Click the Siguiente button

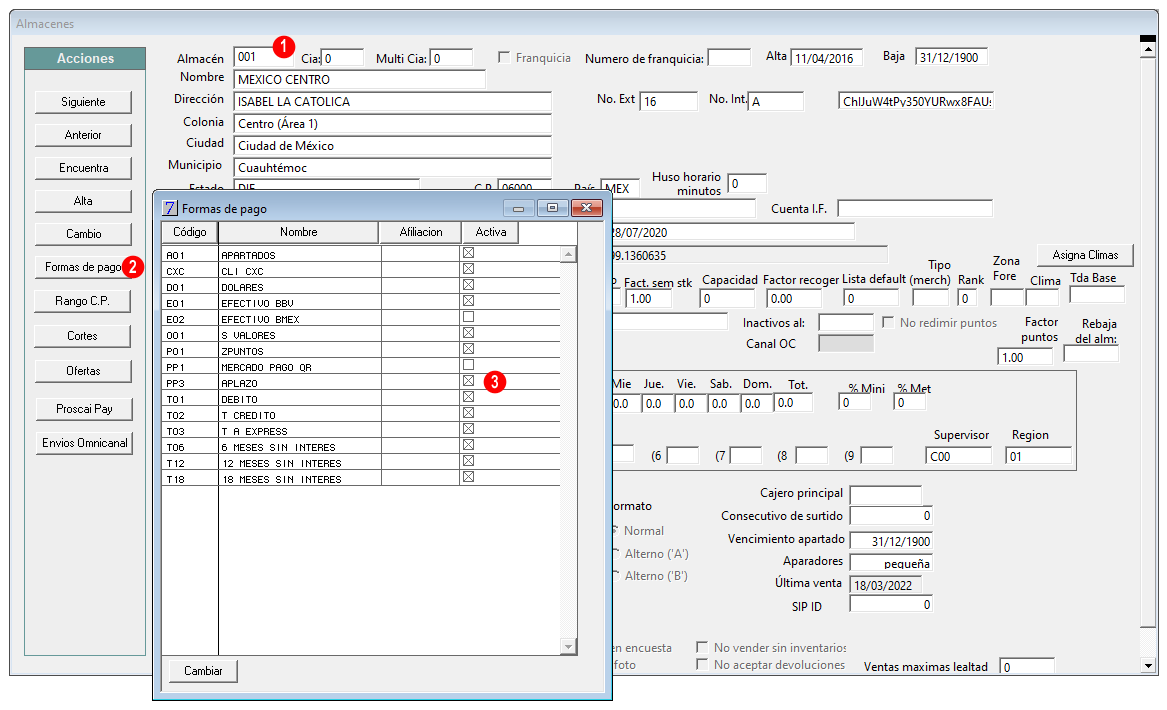coord(83,102)
